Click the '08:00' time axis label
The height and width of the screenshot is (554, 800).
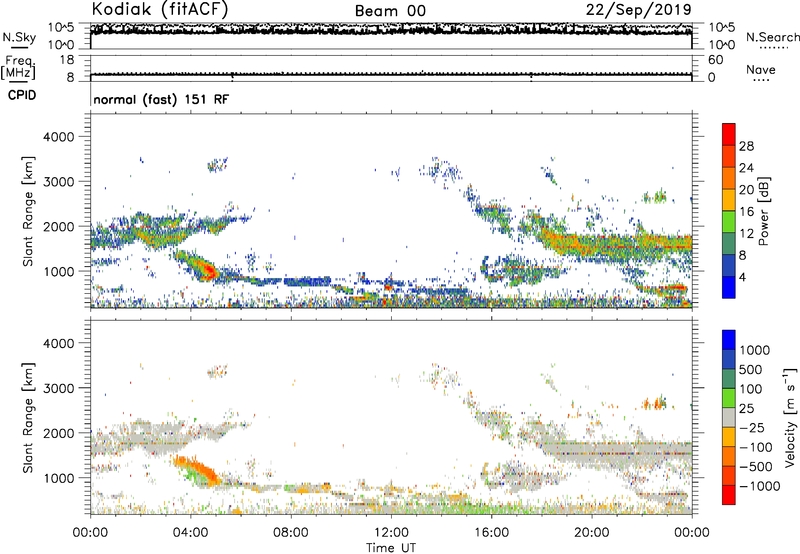(291, 533)
